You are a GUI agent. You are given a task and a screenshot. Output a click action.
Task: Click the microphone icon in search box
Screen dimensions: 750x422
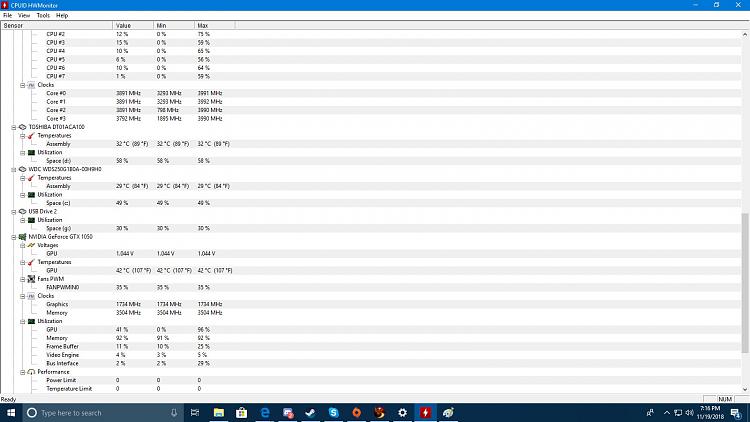pos(174,412)
